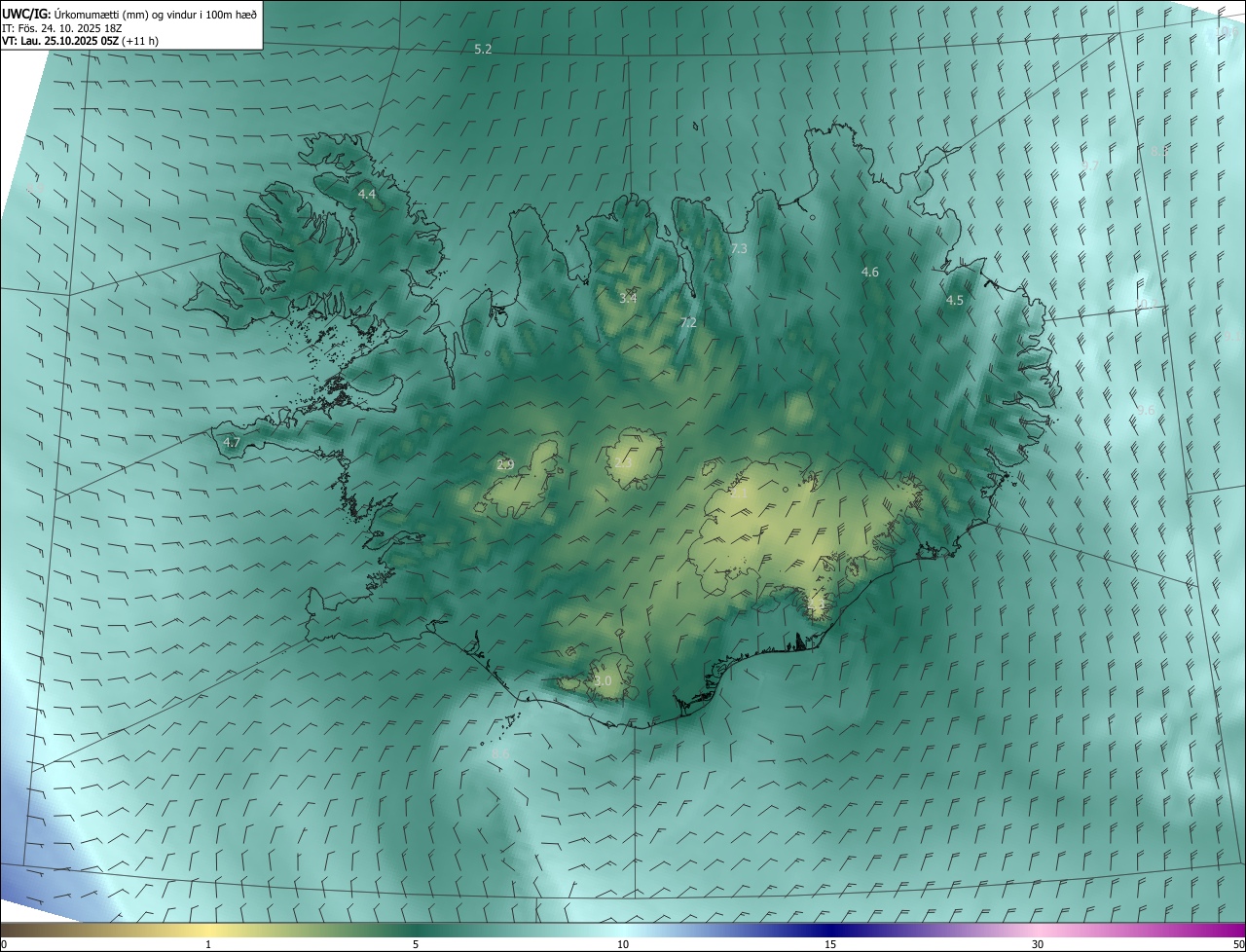The image size is (1246, 952).
Task: Click the legend tick label 30
Action: pyautogui.click(x=1038, y=944)
